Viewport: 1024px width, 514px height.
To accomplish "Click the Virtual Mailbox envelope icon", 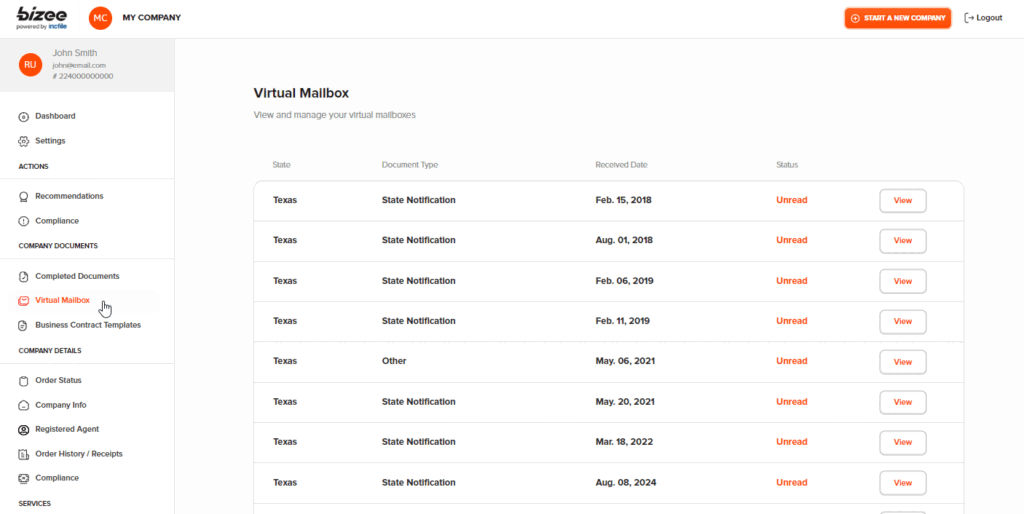I will tap(24, 300).
